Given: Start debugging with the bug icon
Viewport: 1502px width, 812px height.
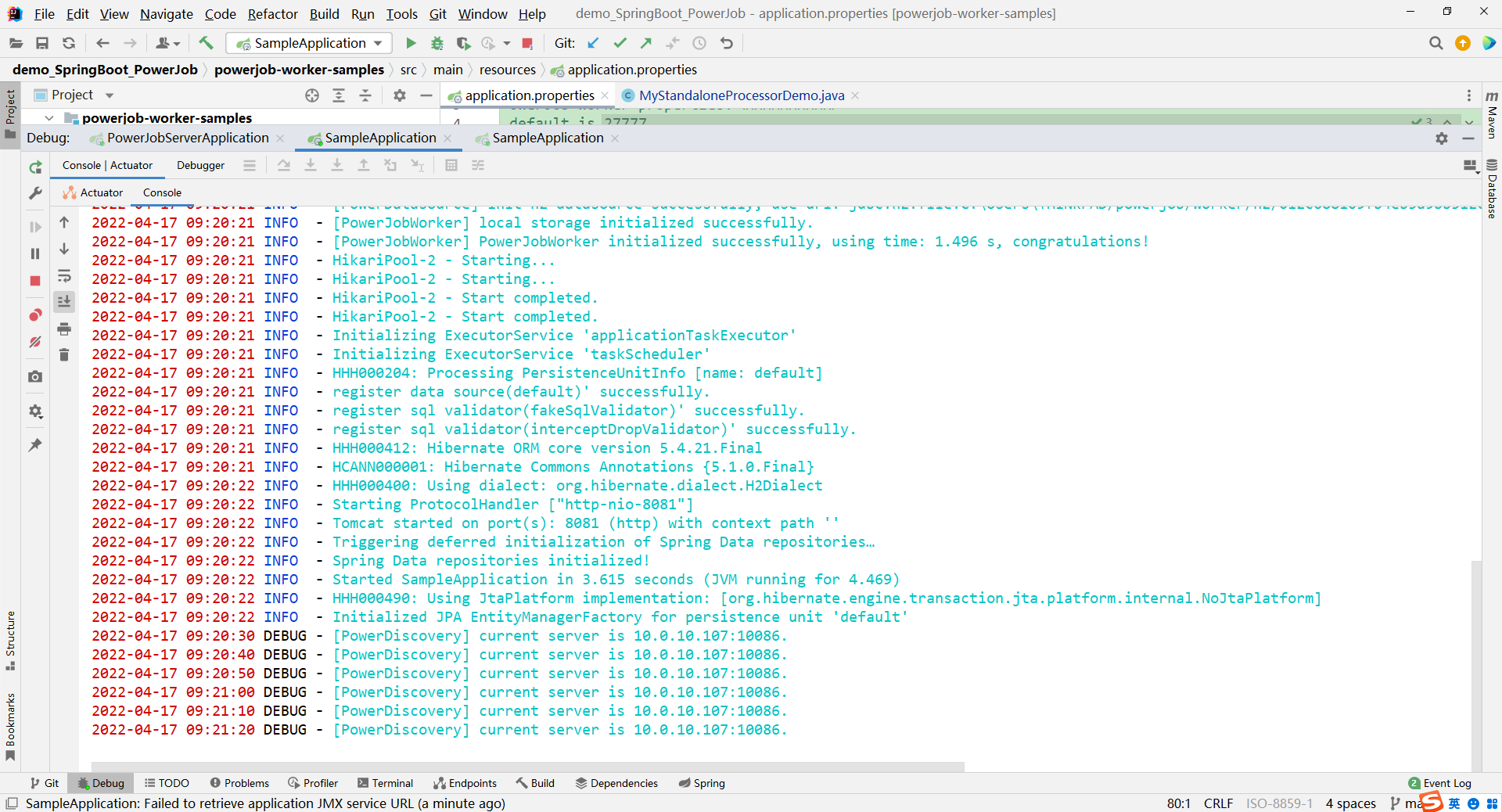Looking at the screenshot, I should [x=437, y=43].
